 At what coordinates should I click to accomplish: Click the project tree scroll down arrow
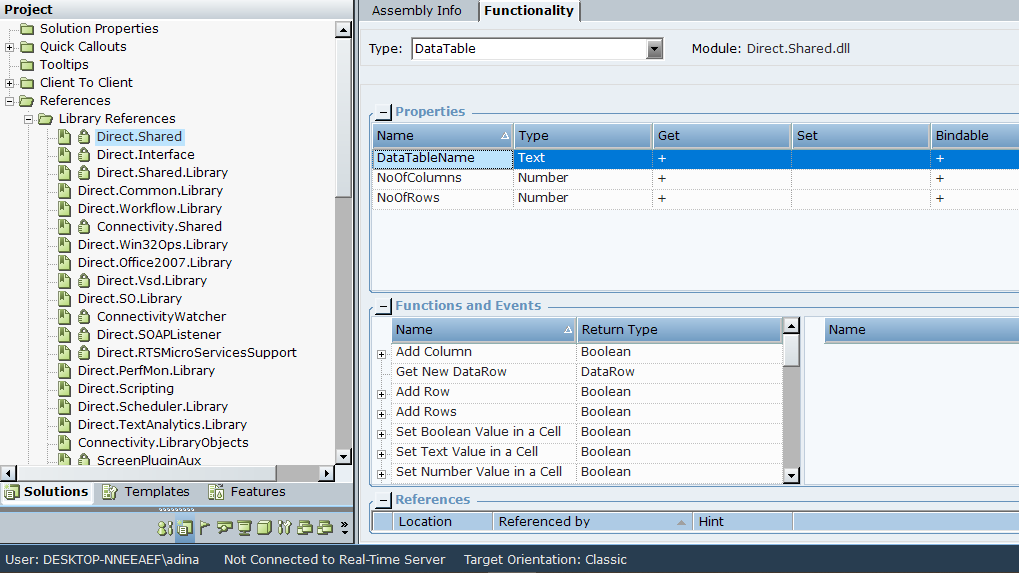click(x=343, y=456)
